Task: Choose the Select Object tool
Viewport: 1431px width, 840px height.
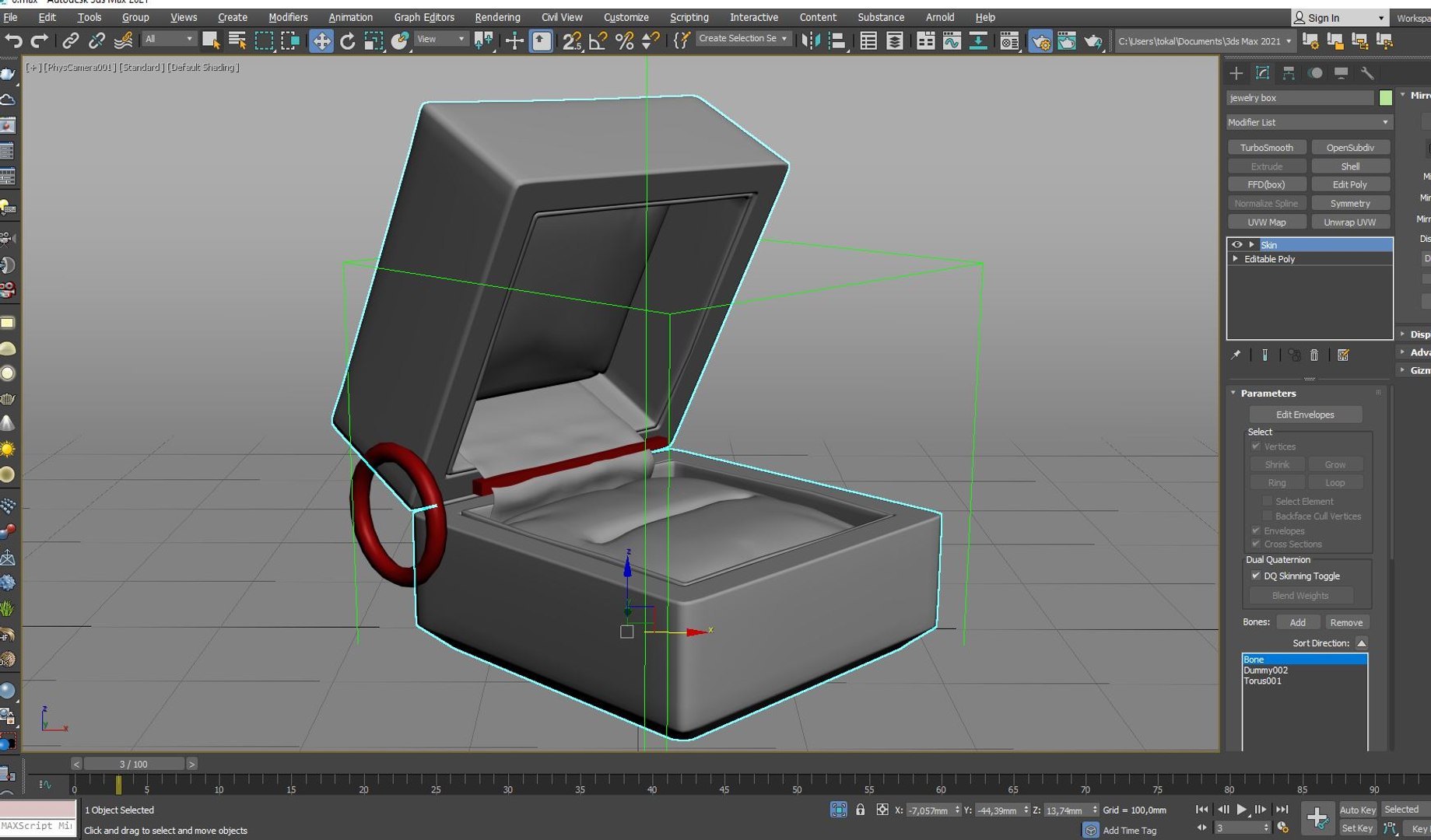Action: pos(210,40)
